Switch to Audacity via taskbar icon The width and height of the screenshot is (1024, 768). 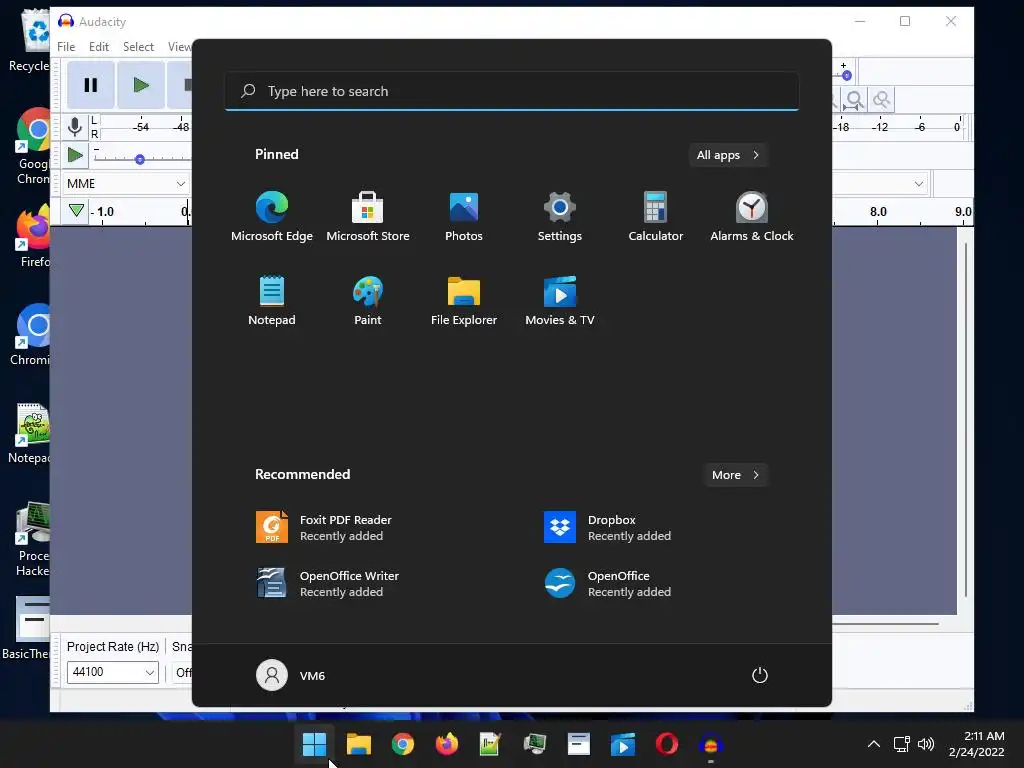(711, 744)
